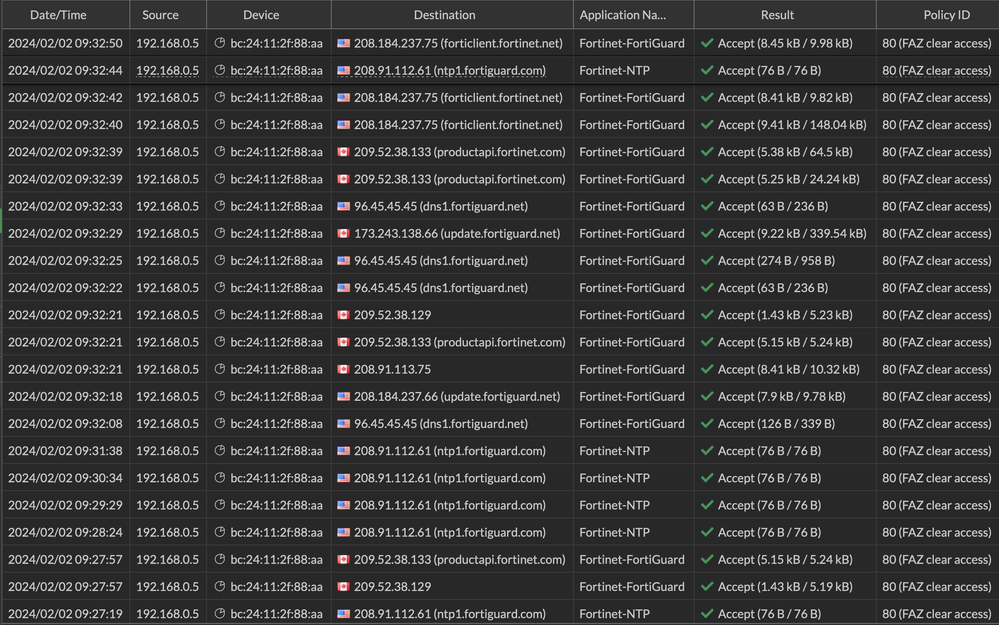Click the green check in the 09:32:40 row
This screenshot has width=999, height=625.
[707, 125]
